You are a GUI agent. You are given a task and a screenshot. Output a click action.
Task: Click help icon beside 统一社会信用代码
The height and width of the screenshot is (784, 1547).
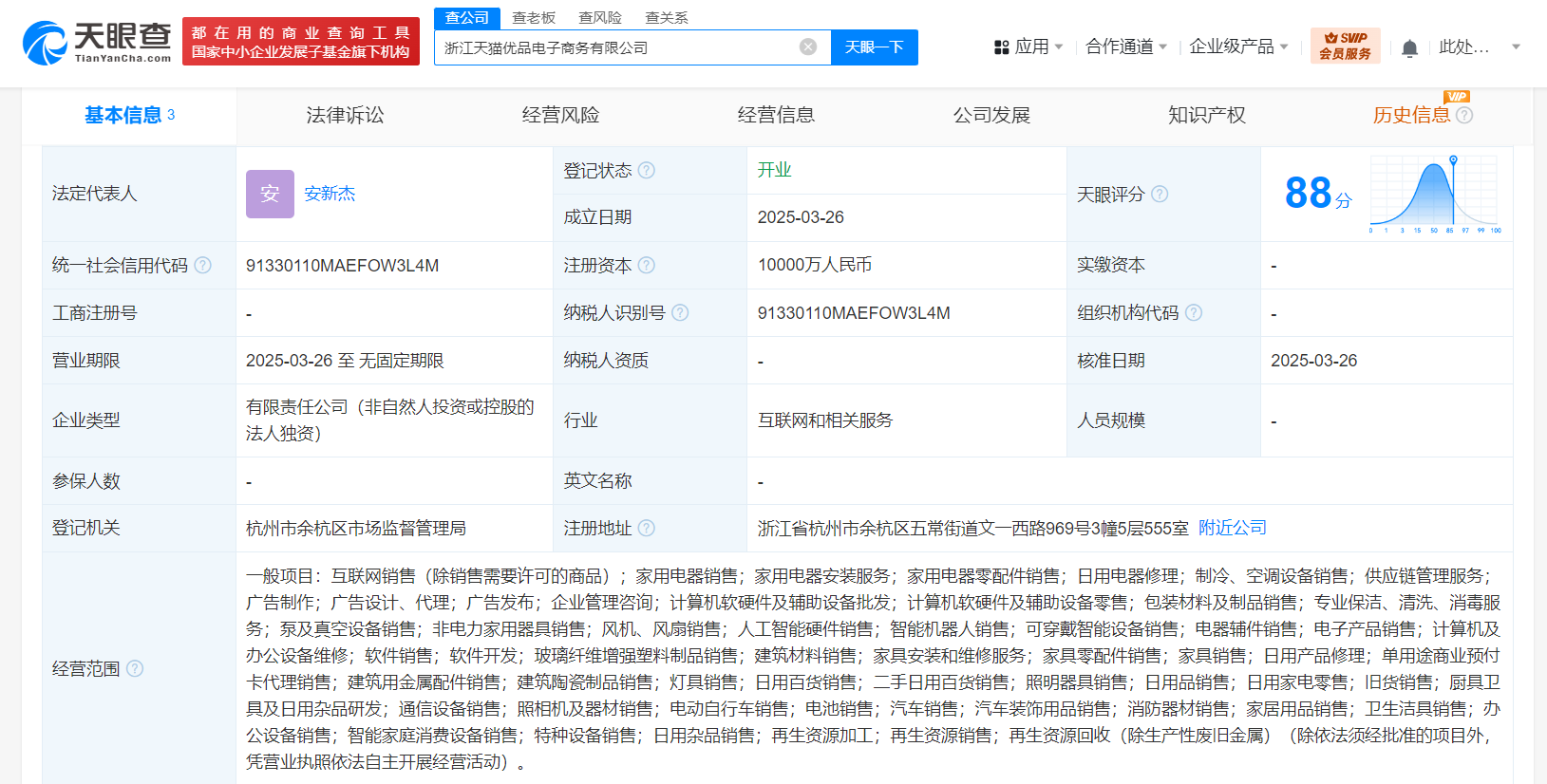coord(203,266)
